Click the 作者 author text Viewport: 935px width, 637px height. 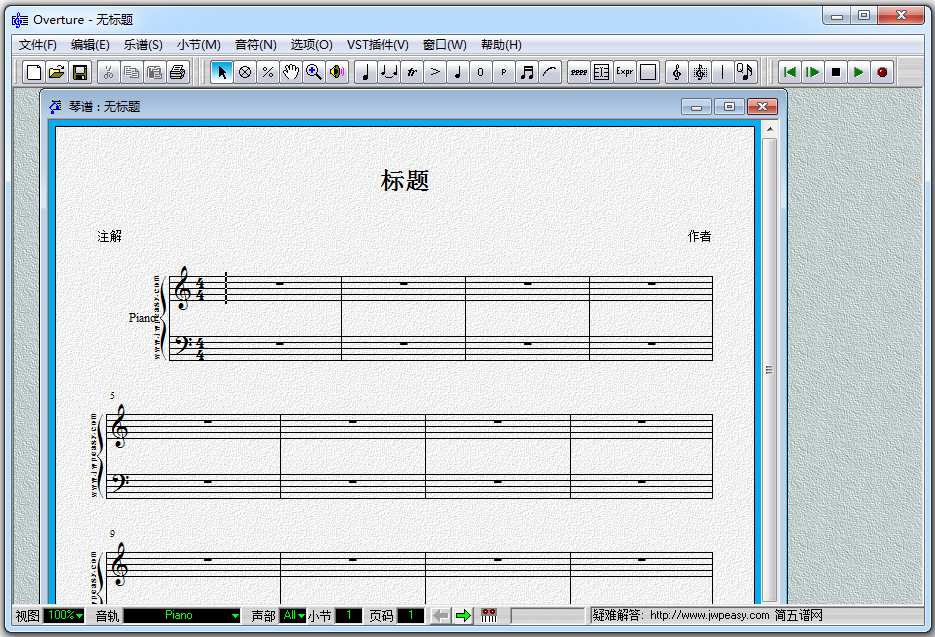pyautogui.click(x=699, y=236)
